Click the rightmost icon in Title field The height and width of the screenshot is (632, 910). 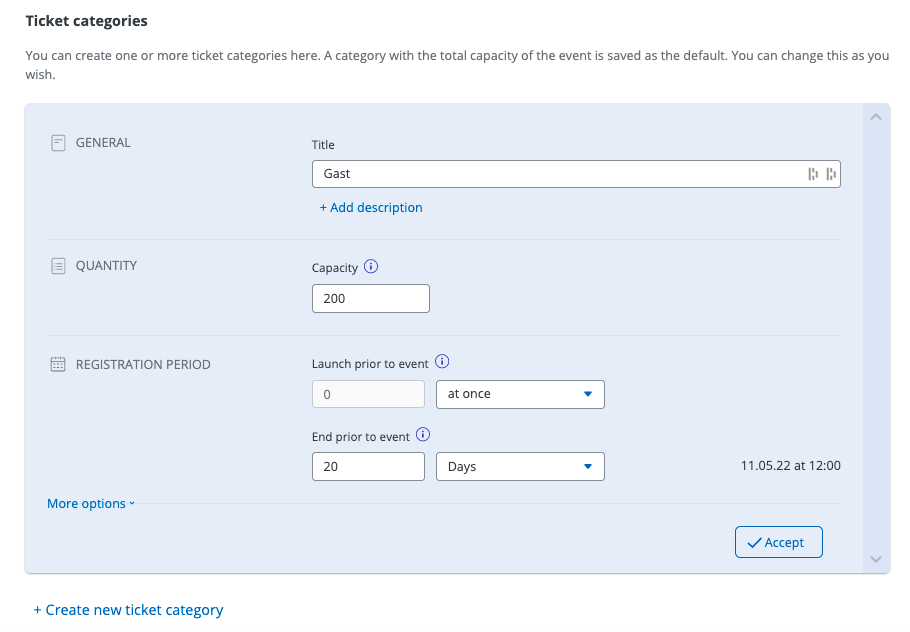(831, 174)
